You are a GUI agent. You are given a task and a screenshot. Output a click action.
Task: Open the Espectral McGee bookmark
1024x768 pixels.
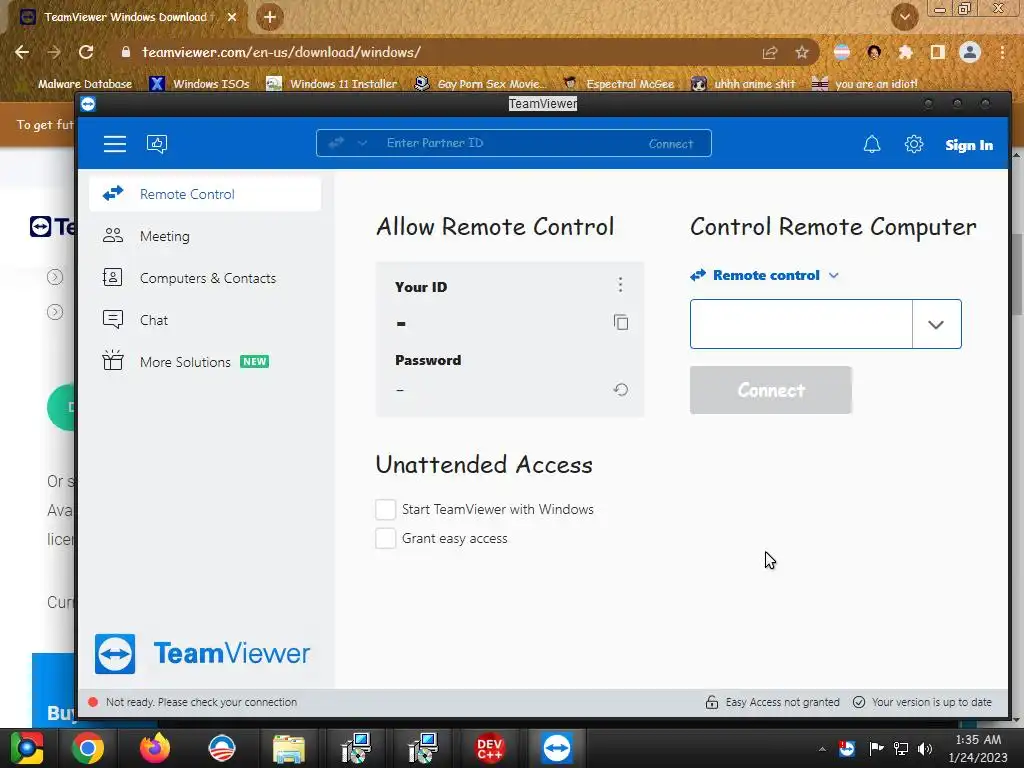coord(618,84)
